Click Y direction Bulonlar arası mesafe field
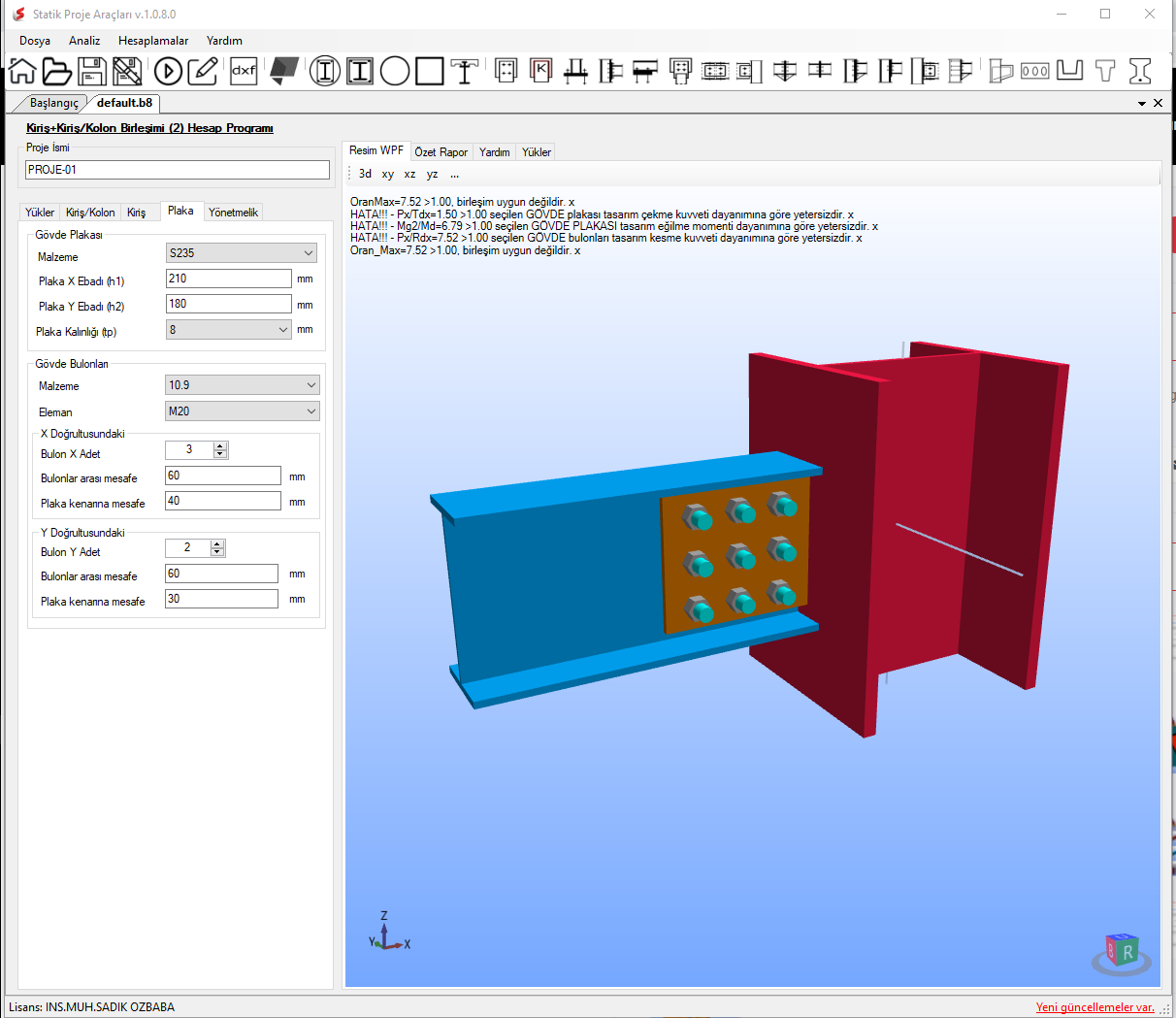Viewport: 1176px width, 1018px height. click(221, 574)
